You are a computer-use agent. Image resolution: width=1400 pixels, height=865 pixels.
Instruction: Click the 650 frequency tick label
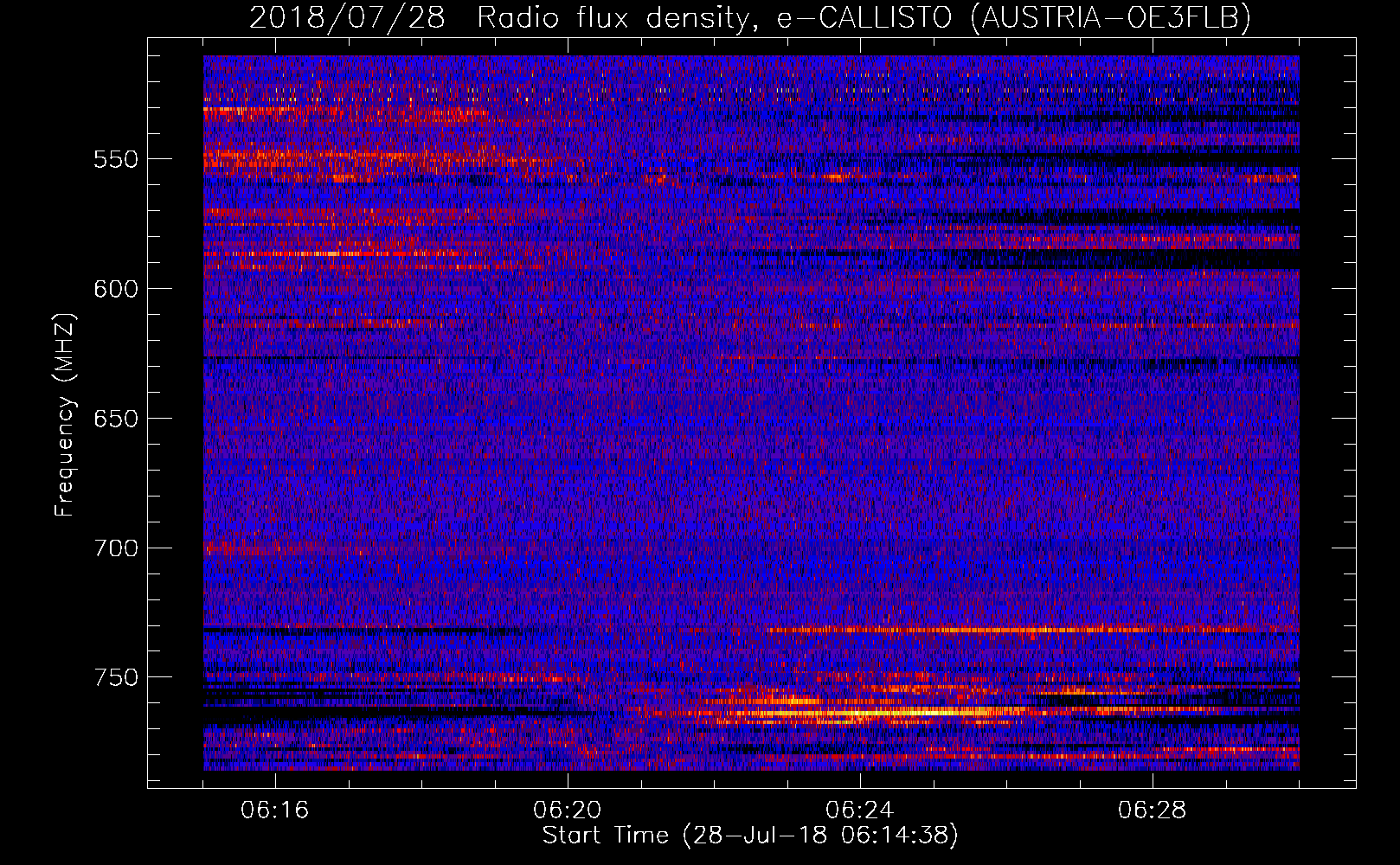point(116,419)
